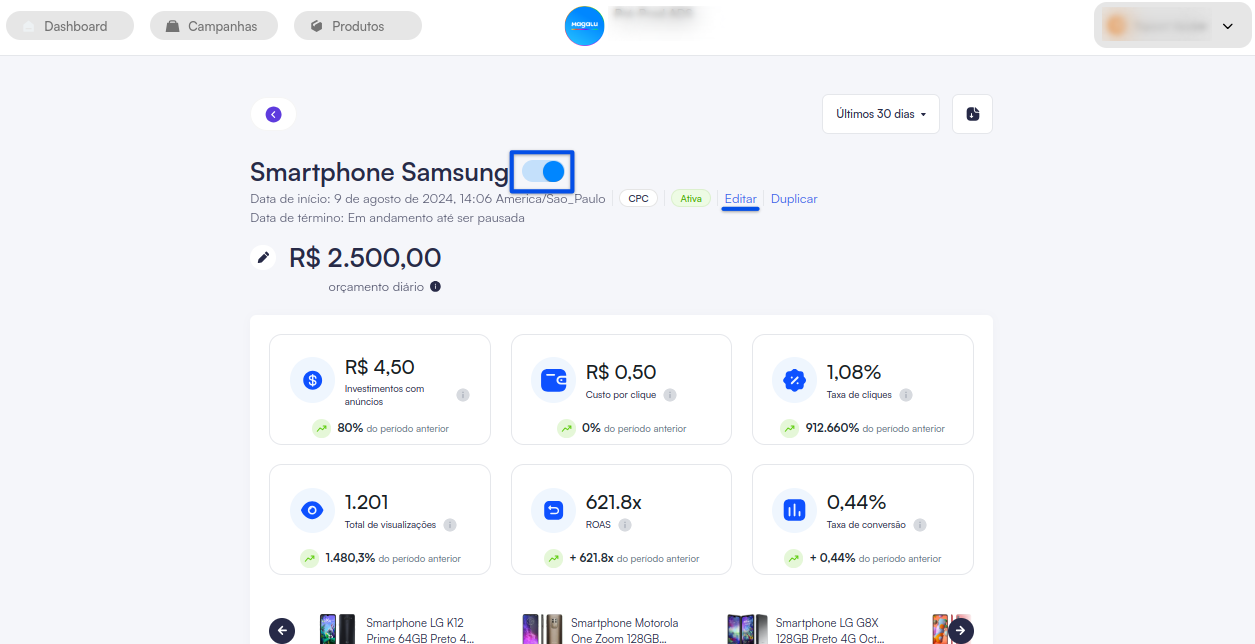The image size is (1255, 644).
Task: Click the previous products carousel arrow
Action: pos(282,631)
